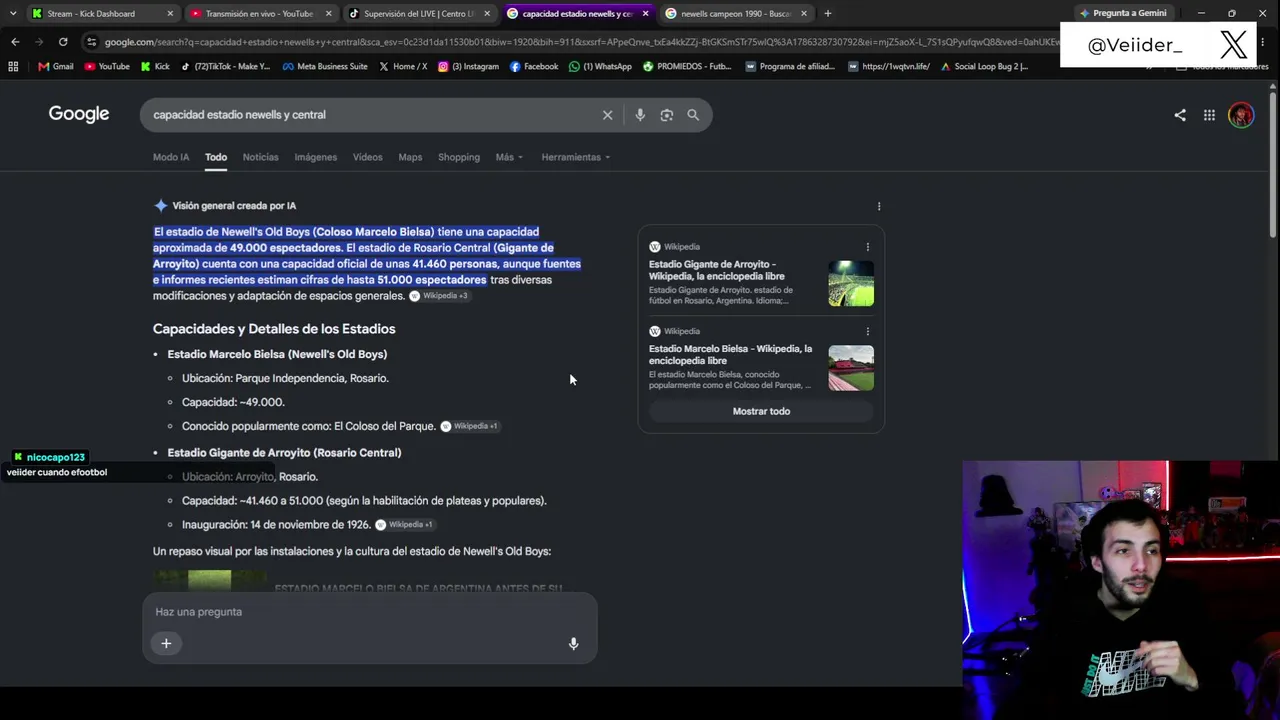
Task: Open the Google account profile picture
Action: click(1241, 115)
